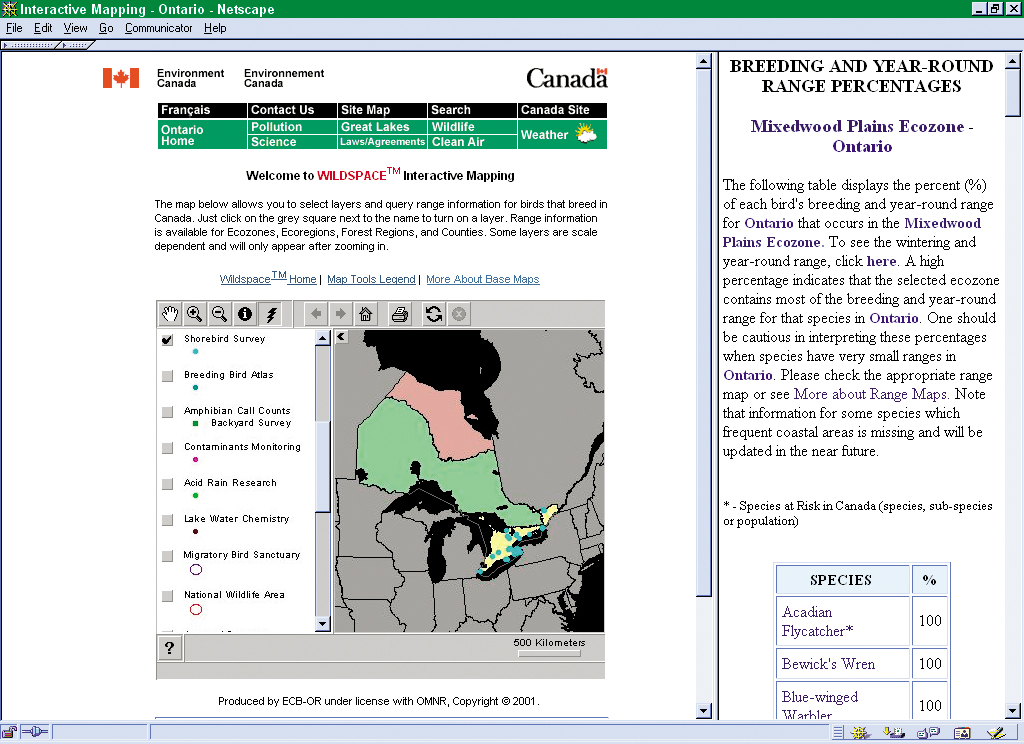Click the online connection plug icon
The height and width of the screenshot is (744, 1024).
tap(35, 732)
